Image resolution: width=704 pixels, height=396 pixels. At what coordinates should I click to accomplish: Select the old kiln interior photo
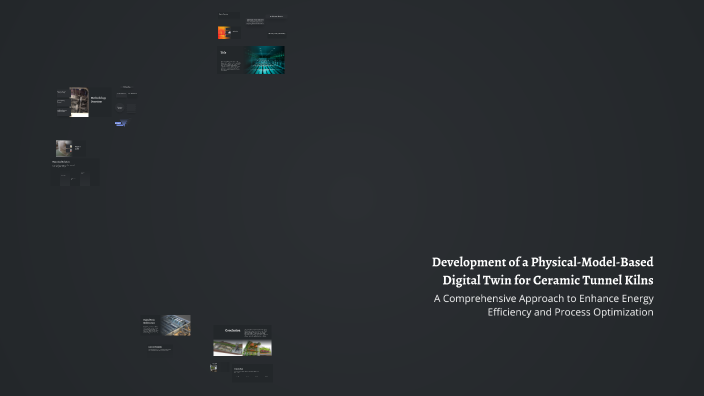point(79,102)
